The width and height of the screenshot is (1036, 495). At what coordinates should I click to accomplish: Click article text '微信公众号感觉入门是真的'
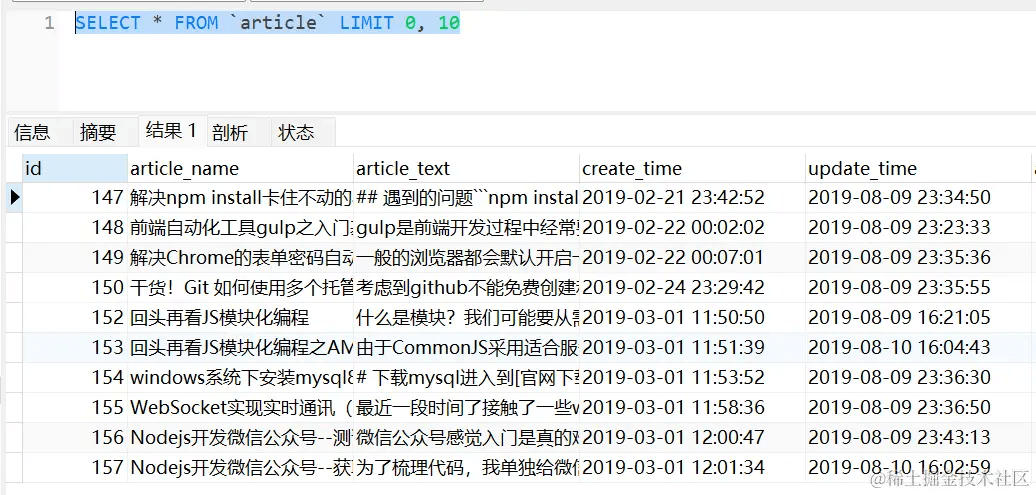pyautogui.click(x=466, y=437)
